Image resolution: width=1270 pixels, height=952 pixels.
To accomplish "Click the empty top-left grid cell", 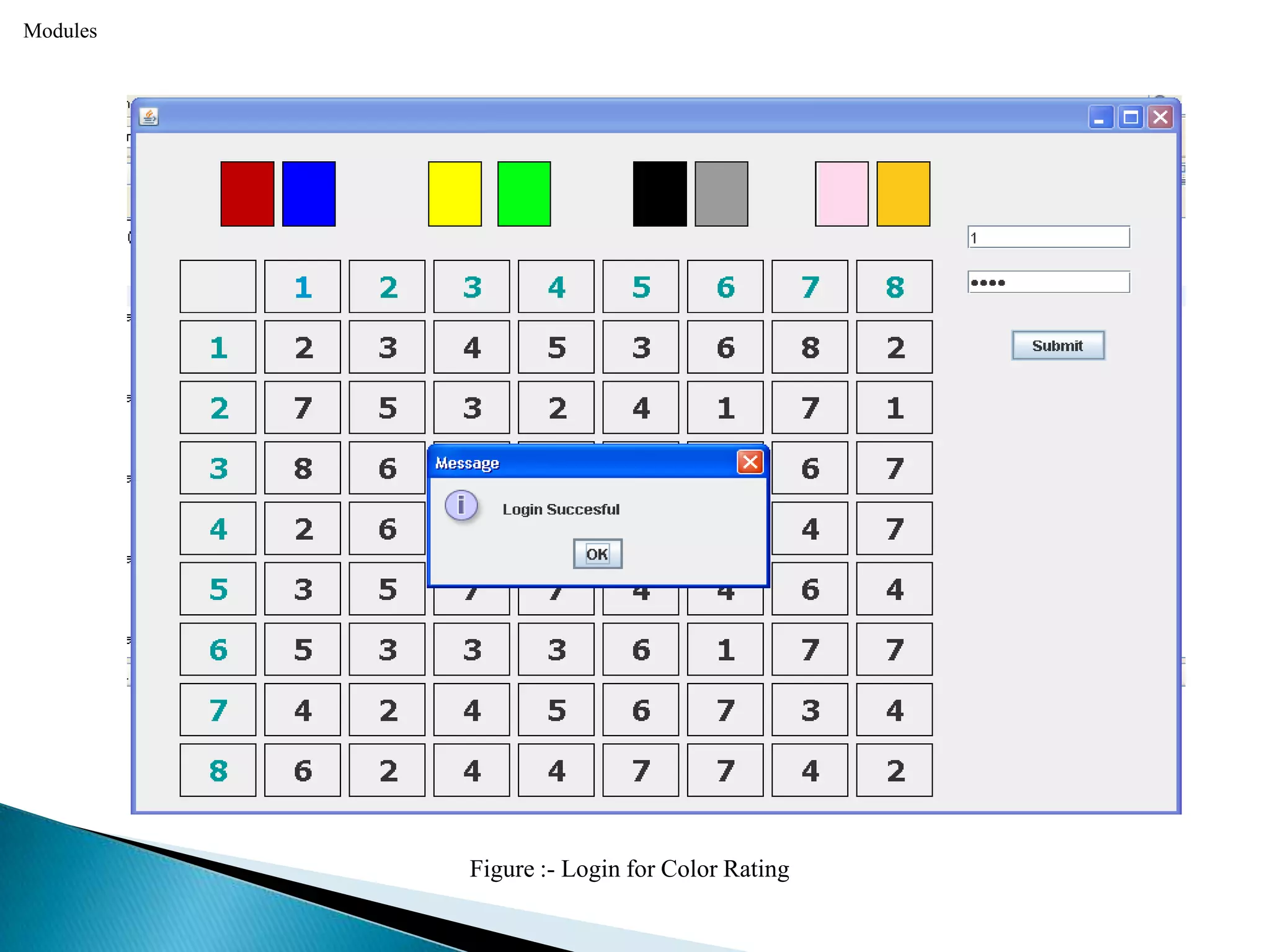I will [218, 287].
